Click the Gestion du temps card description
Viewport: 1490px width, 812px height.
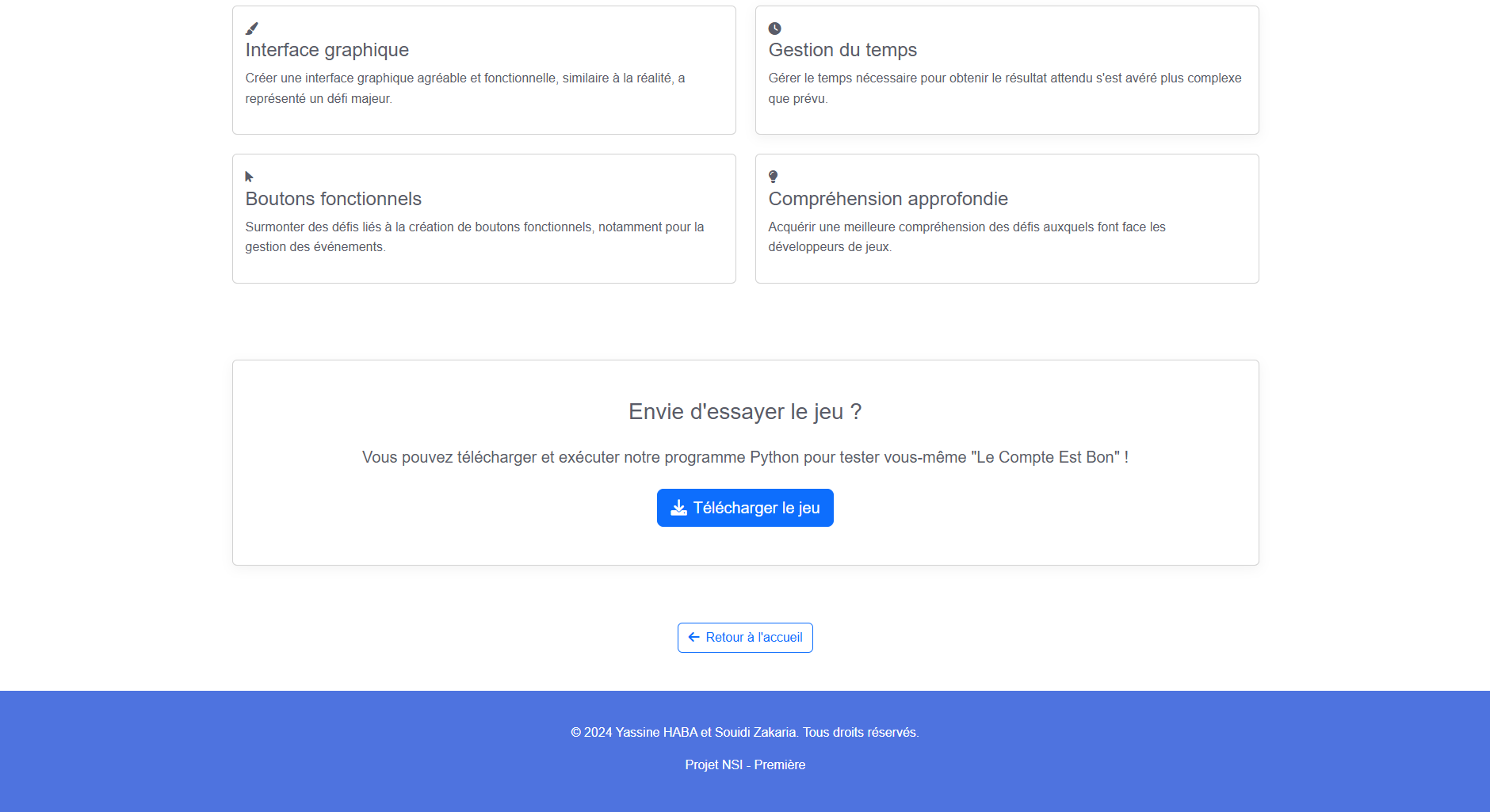[x=1004, y=88]
